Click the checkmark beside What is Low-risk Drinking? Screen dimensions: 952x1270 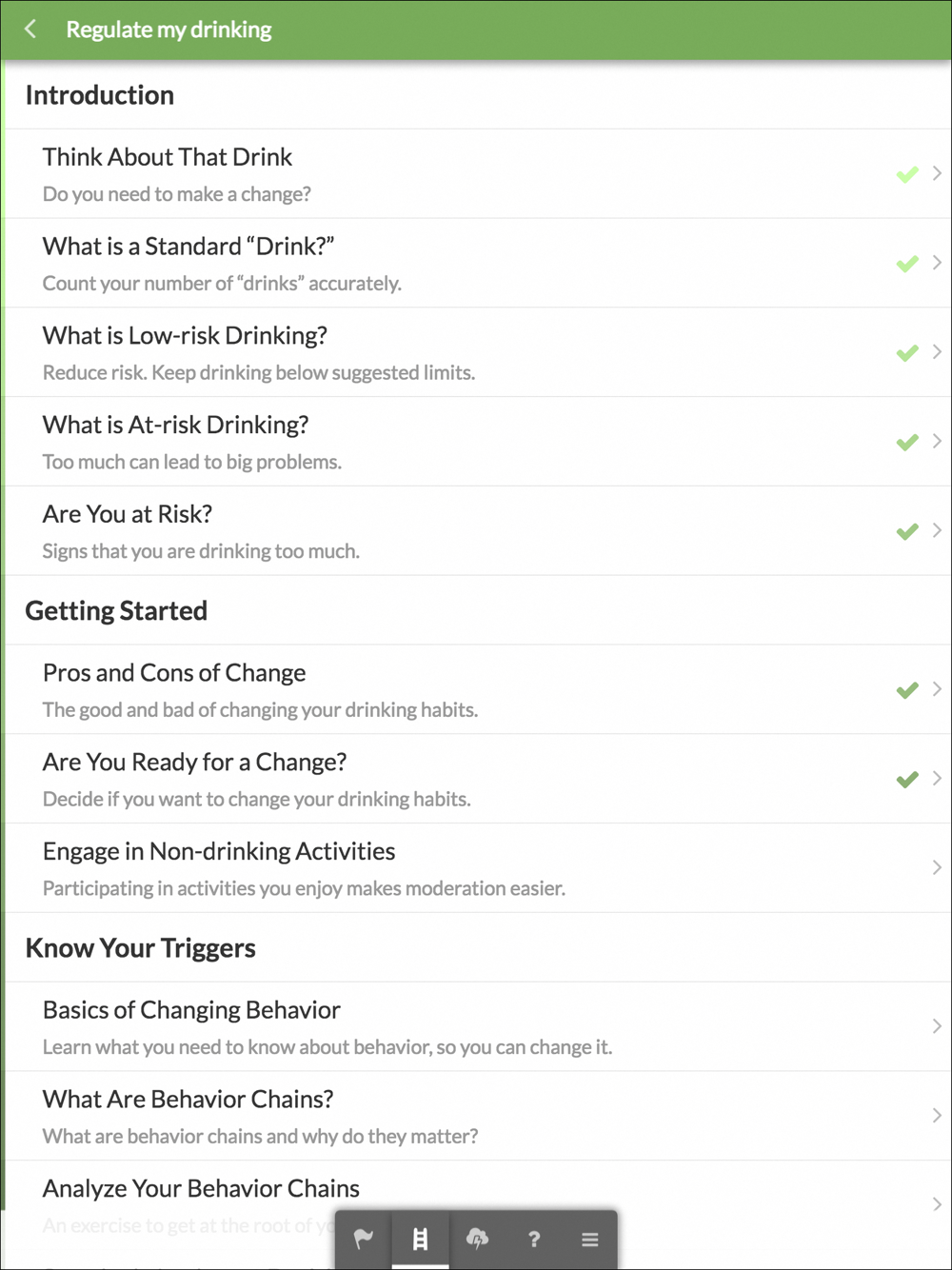pos(907,353)
